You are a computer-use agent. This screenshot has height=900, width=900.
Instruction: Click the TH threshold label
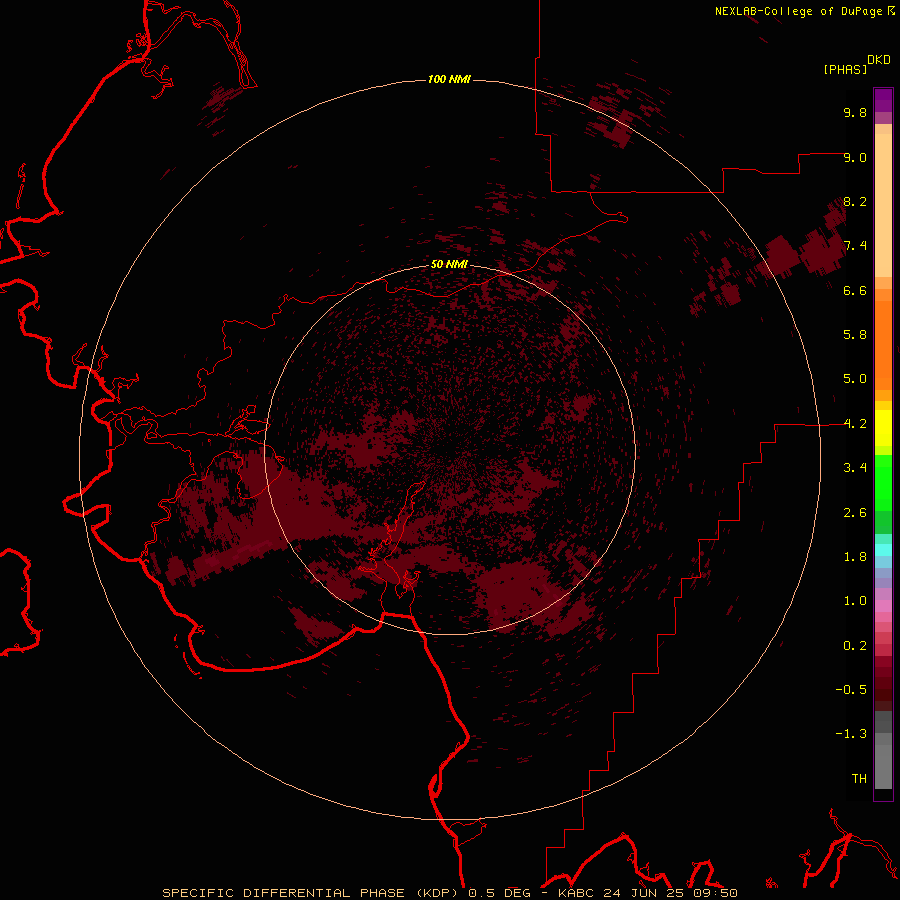[859, 779]
